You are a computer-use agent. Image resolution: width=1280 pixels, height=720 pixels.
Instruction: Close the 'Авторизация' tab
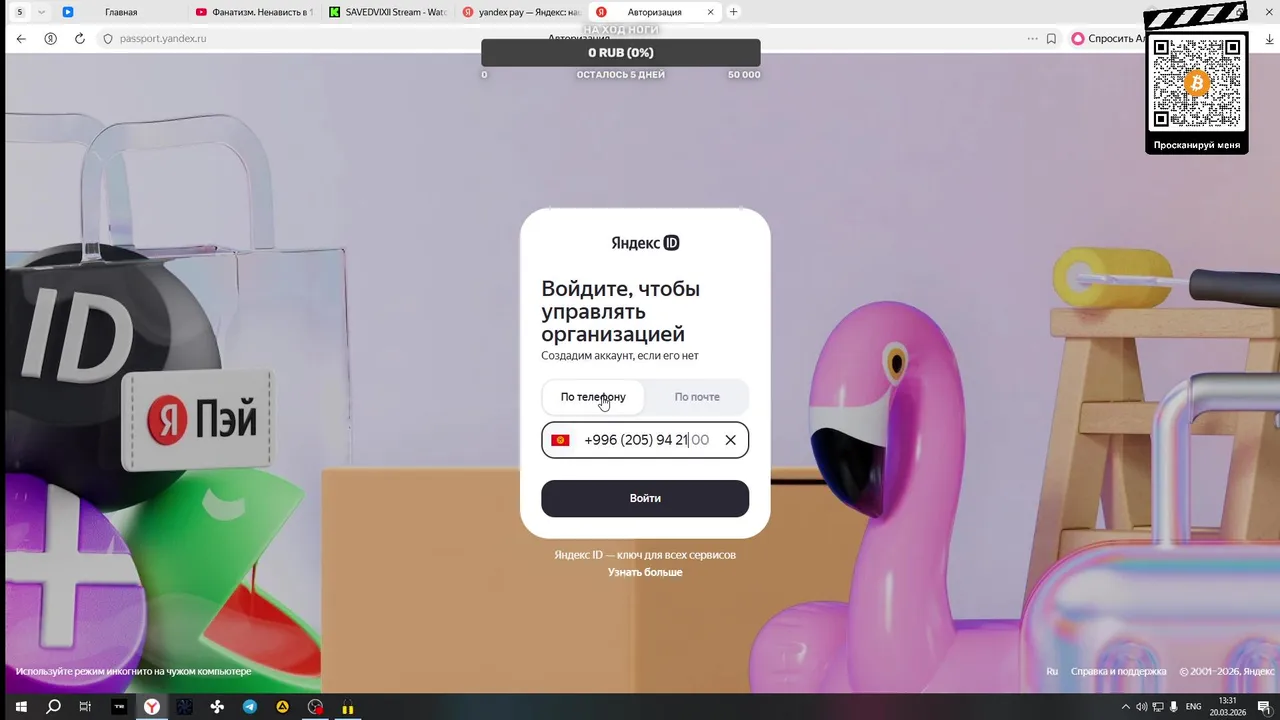coord(711,12)
